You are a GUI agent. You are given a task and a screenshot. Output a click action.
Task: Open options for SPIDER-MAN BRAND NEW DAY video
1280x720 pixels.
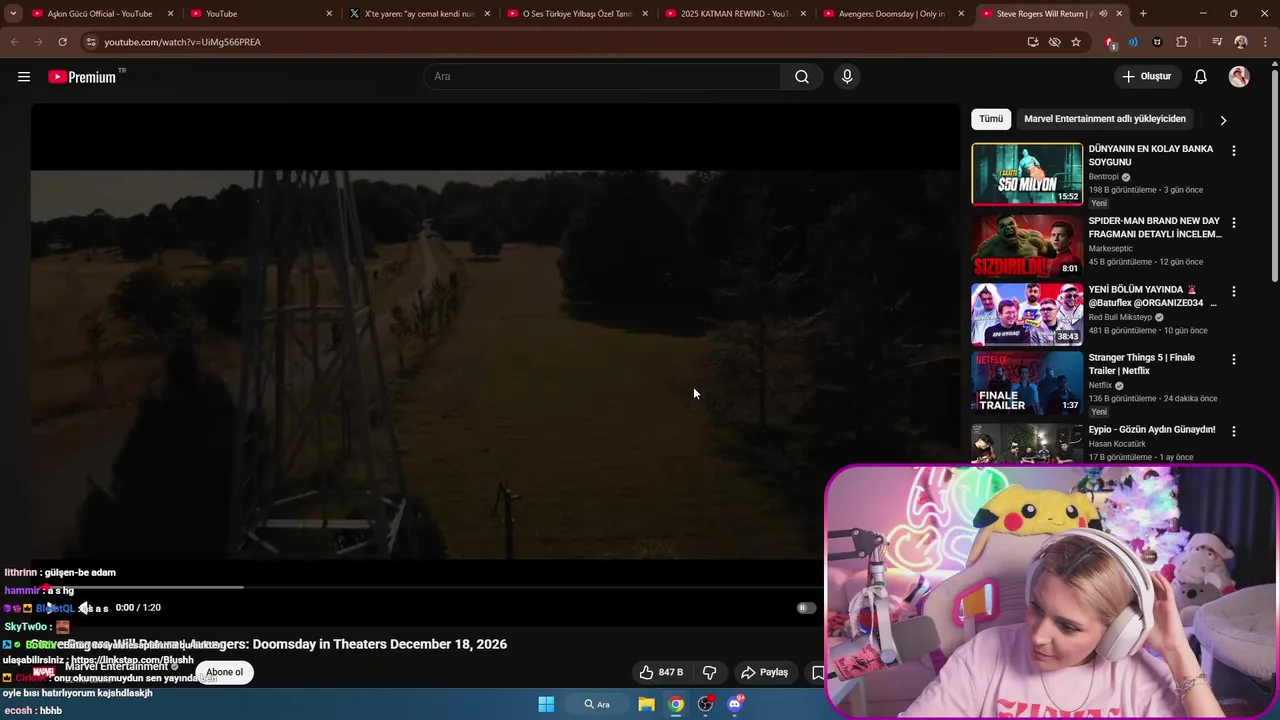tap(1233, 223)
